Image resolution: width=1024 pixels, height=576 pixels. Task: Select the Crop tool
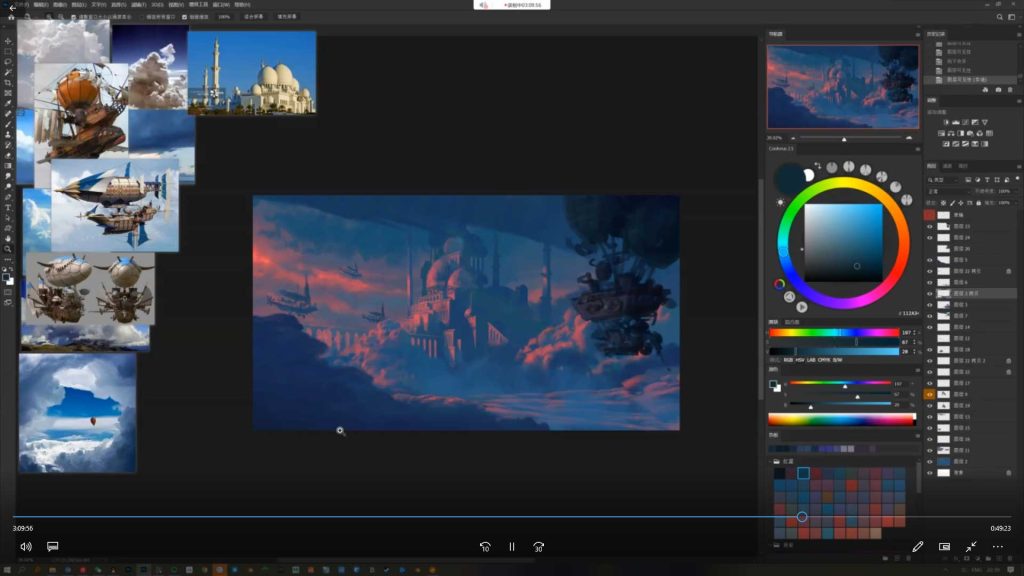[x=8, y=83]
